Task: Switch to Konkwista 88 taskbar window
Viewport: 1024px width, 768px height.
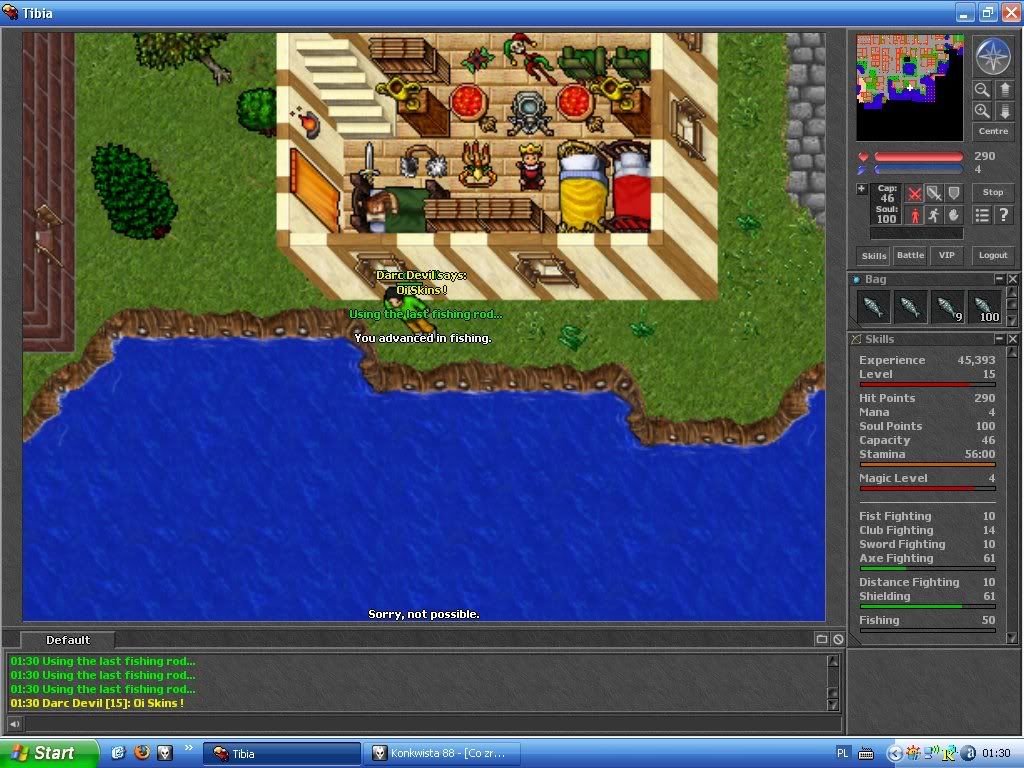Action: pyautogui.click(x=442, y=753)
